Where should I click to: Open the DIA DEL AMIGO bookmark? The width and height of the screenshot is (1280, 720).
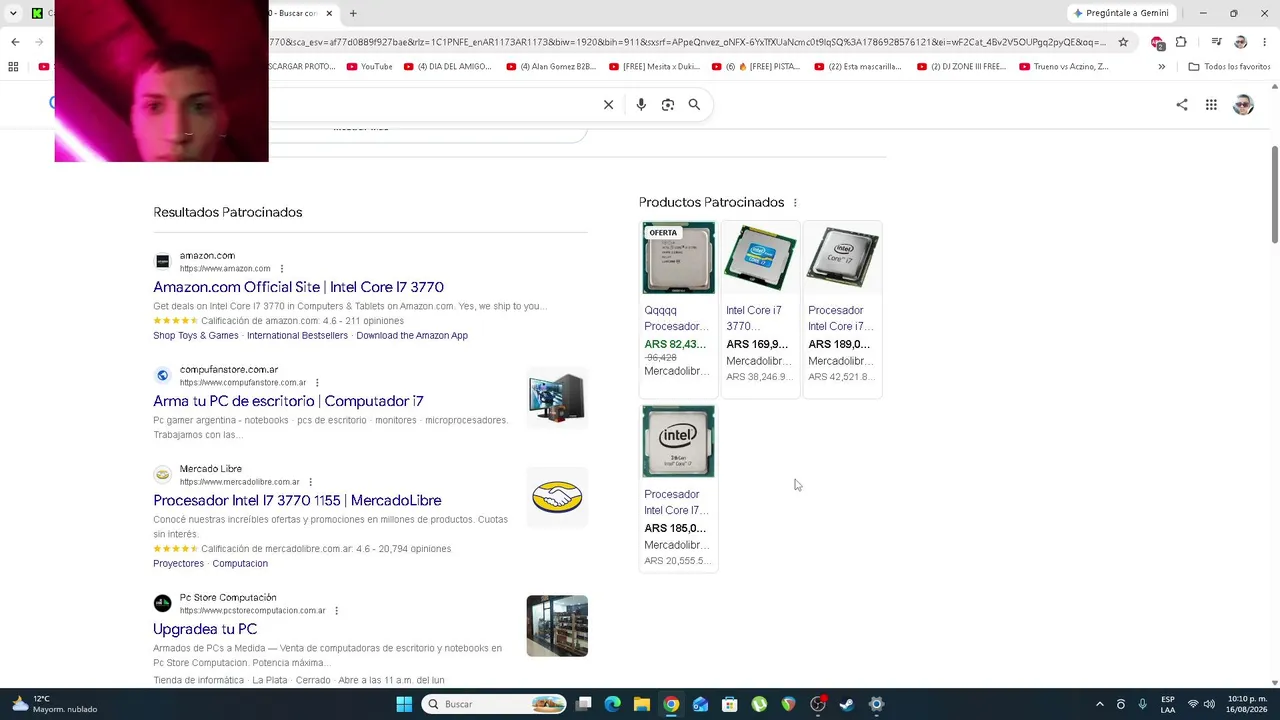click(x=447, y=67)
